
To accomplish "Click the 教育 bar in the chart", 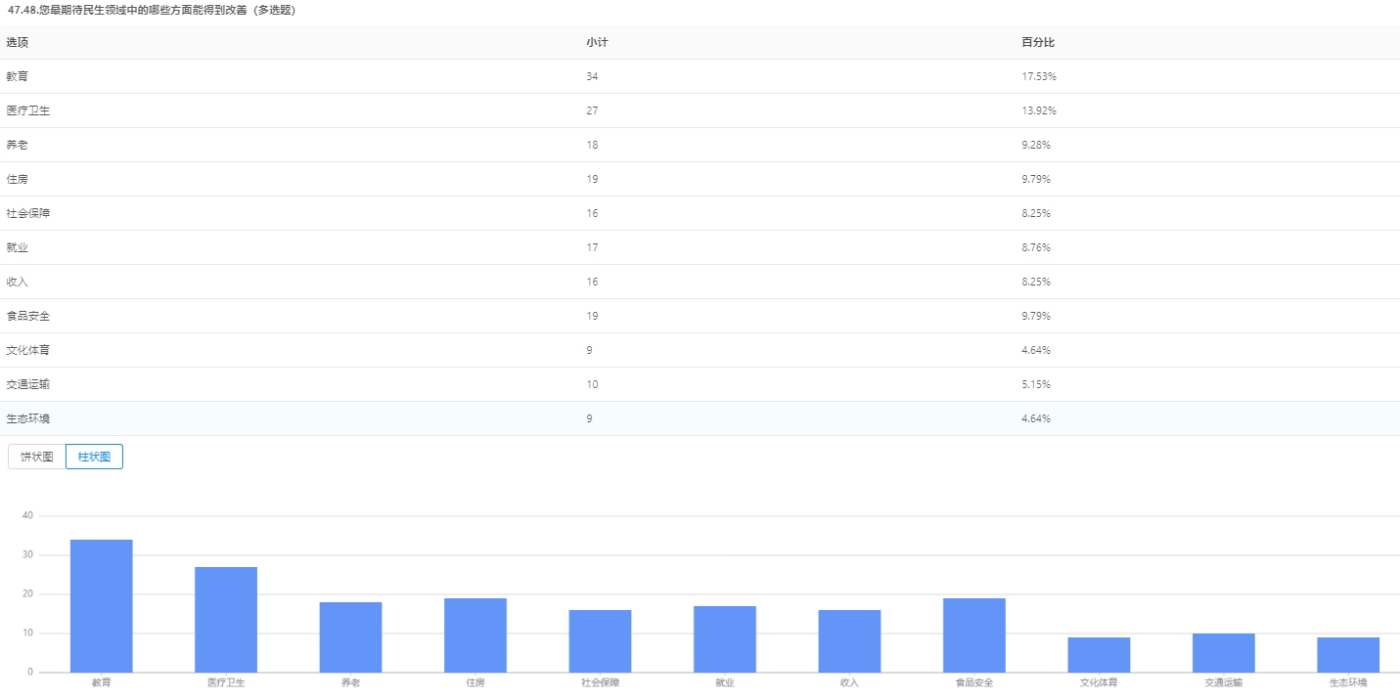I will click(x=101, y=606).
